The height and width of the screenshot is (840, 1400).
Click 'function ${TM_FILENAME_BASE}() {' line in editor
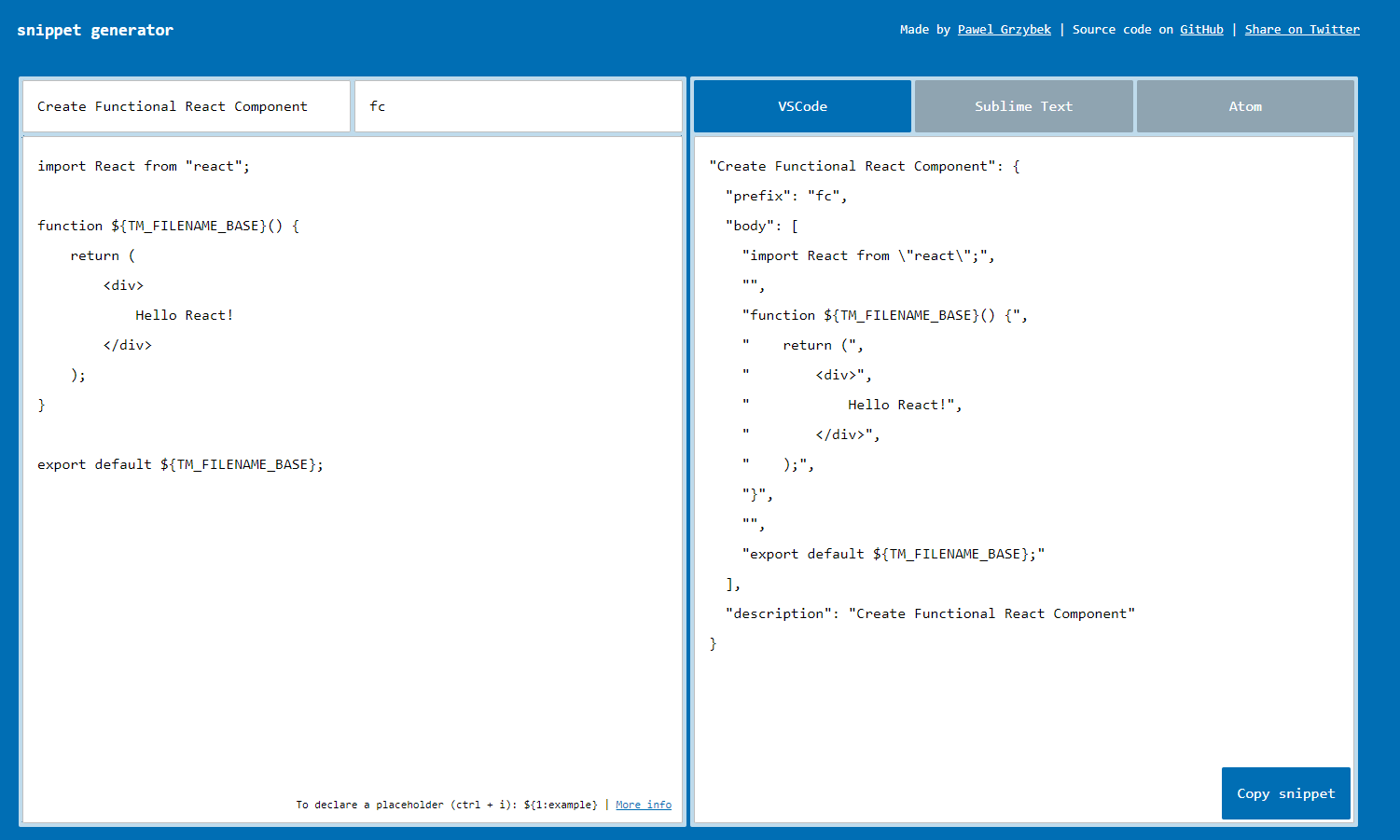pyautogui.click(x=168, y=226)
